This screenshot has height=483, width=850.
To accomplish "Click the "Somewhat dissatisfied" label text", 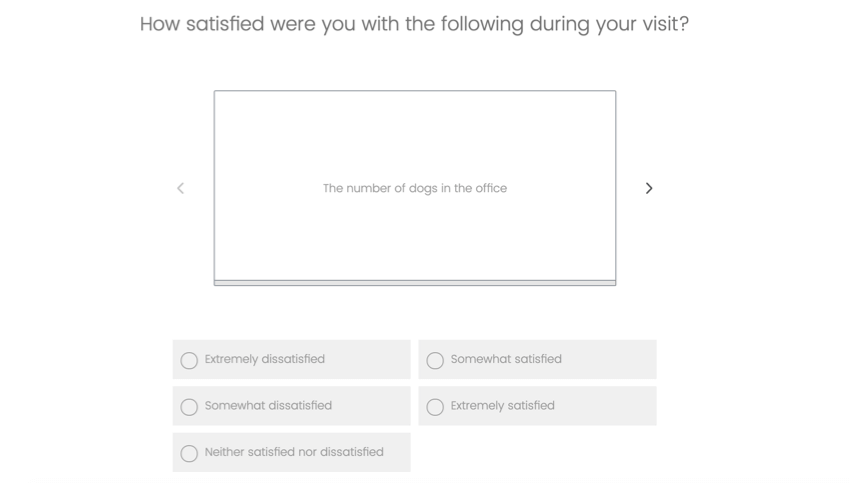I will point(268,405).
